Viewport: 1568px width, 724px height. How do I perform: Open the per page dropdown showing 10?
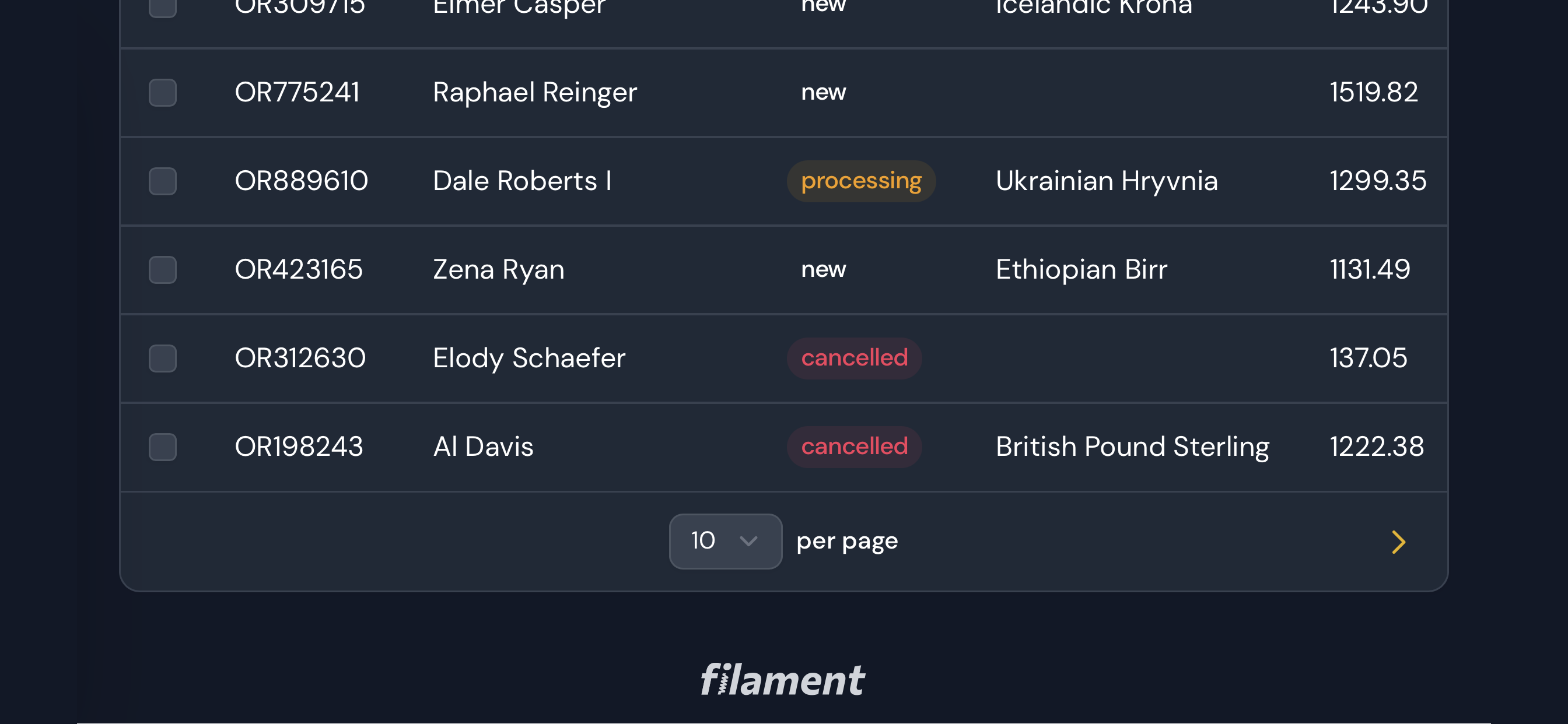pyautogui.click(x=724, y=541)
